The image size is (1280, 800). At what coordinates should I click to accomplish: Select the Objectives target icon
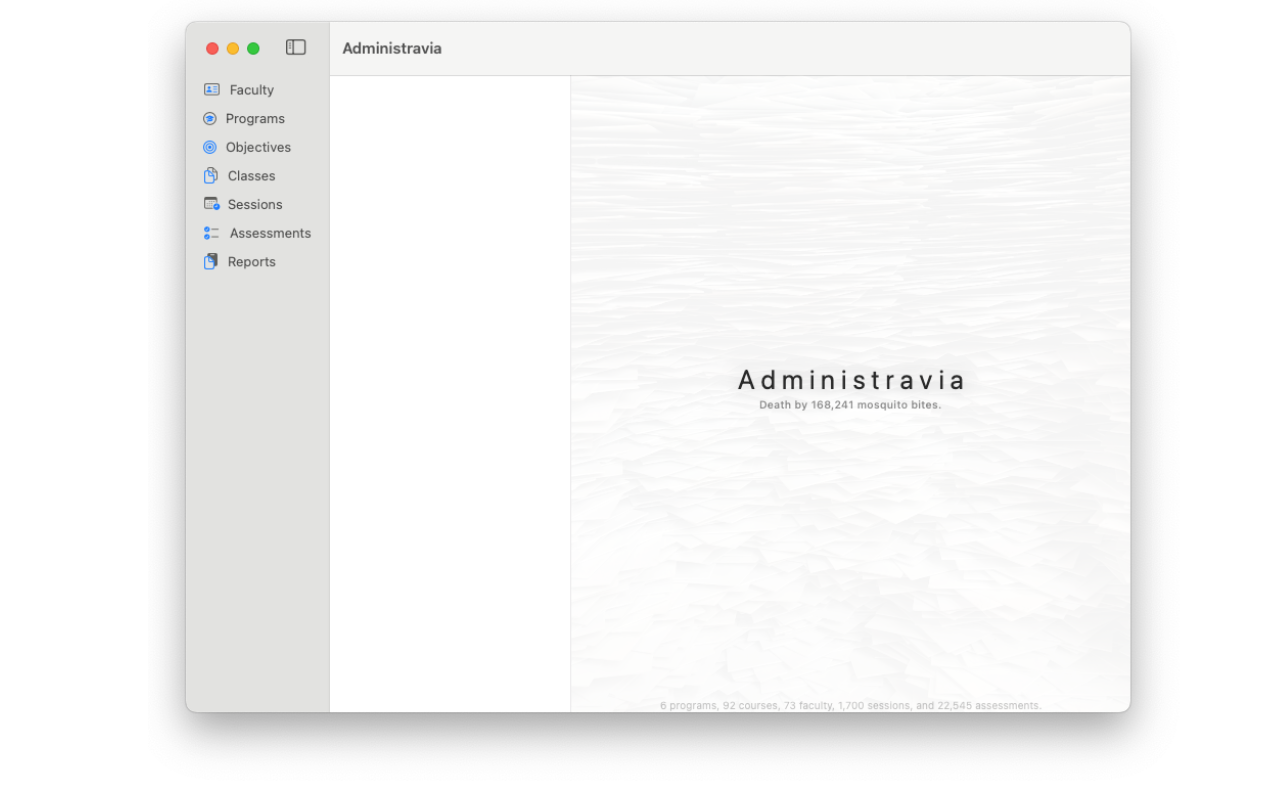210,147
